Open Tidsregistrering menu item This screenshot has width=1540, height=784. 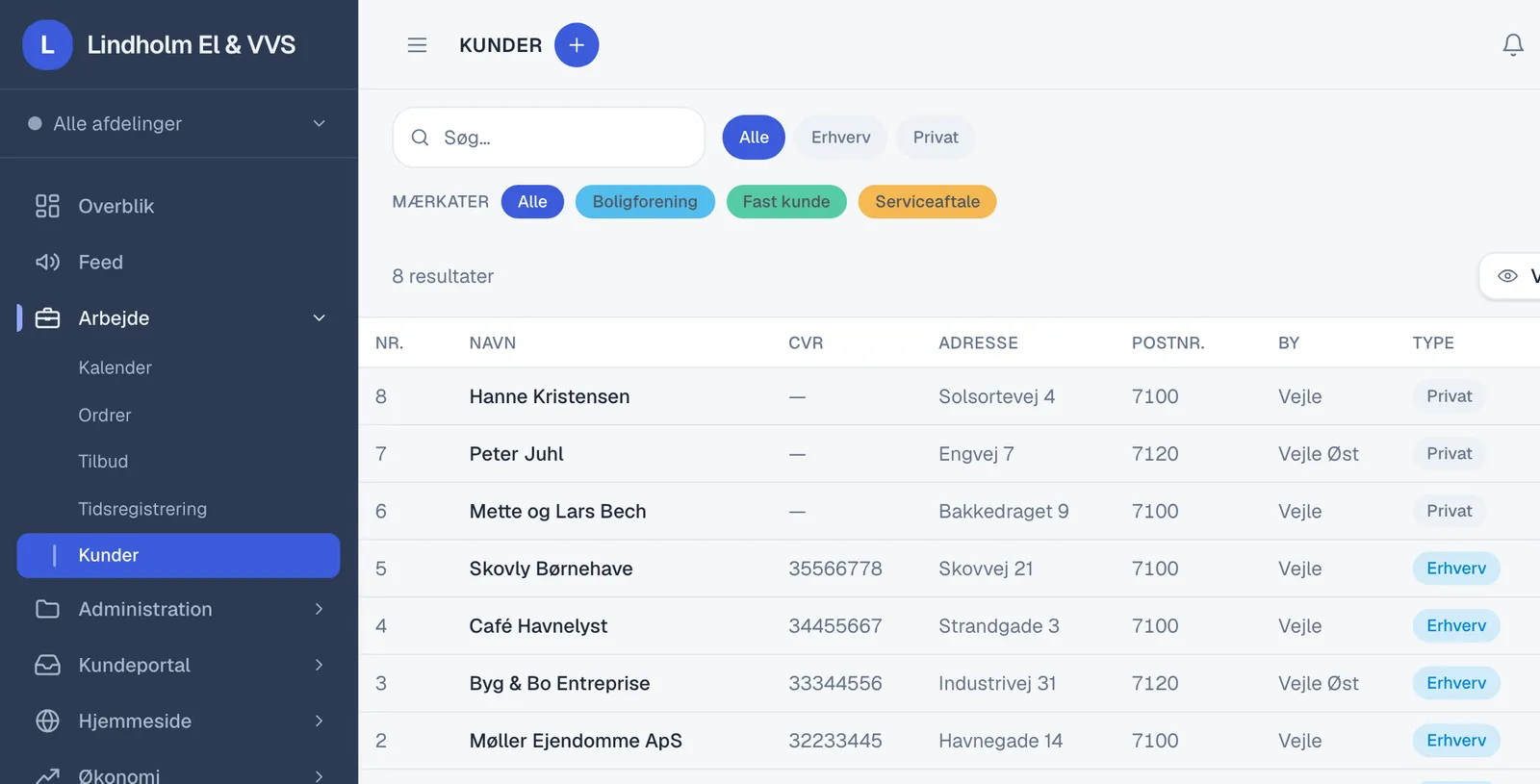[x=142, y=509]
